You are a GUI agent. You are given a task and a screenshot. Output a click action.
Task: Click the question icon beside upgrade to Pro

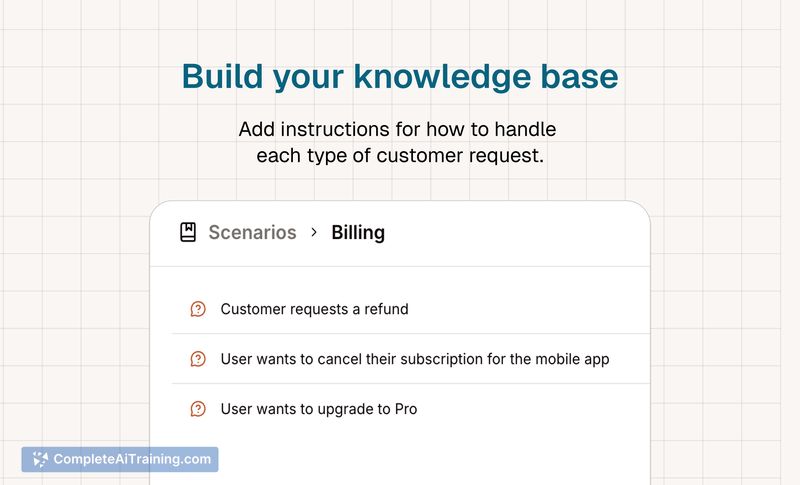coord(198,409)
